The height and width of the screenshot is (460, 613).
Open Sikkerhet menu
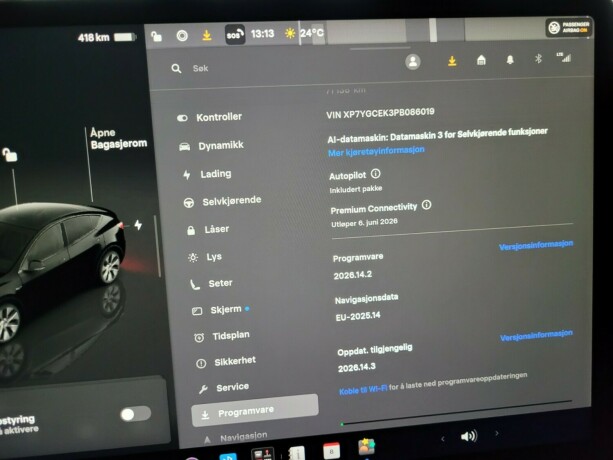(226, 362)
